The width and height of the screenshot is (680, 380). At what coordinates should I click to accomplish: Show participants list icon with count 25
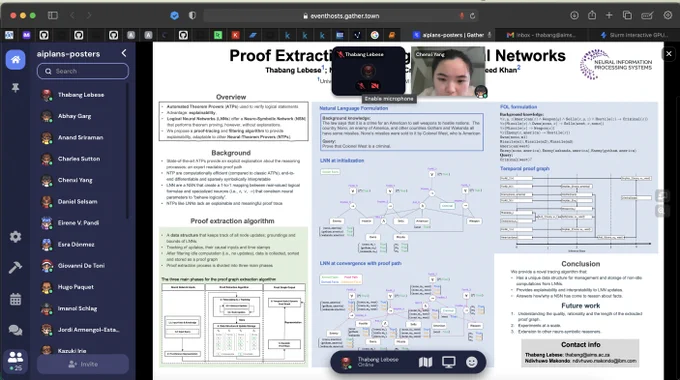tap(16, 360)
